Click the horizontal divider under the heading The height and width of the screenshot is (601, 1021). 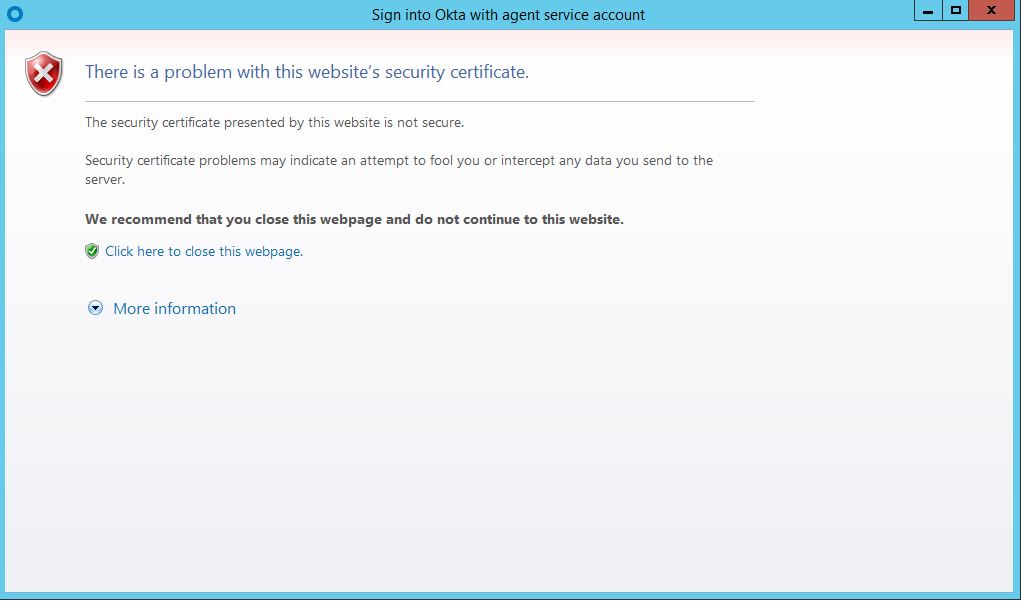point(420,101)
